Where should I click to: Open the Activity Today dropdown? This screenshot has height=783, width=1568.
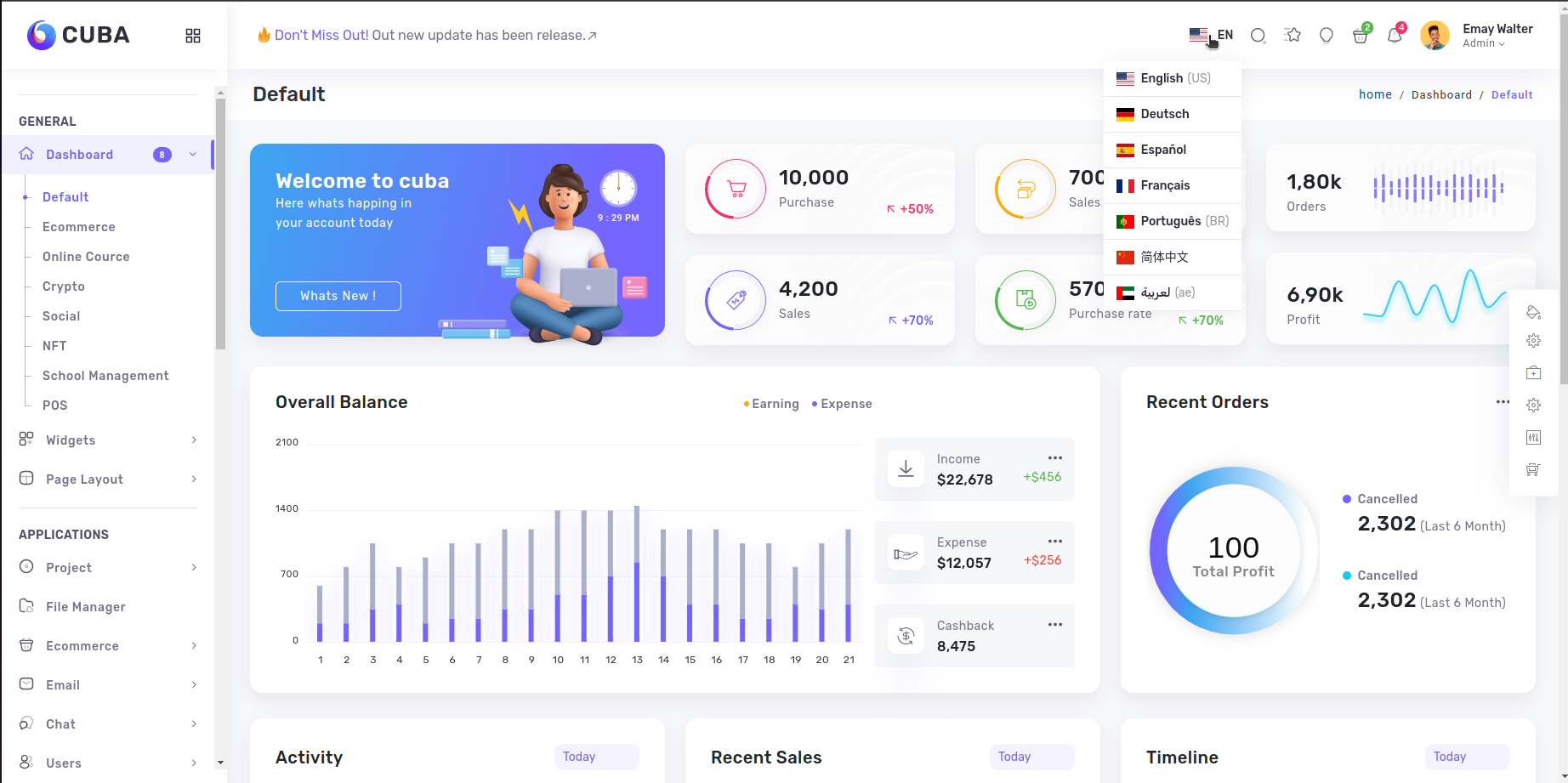pyautogui.click(x=597, y=757)
